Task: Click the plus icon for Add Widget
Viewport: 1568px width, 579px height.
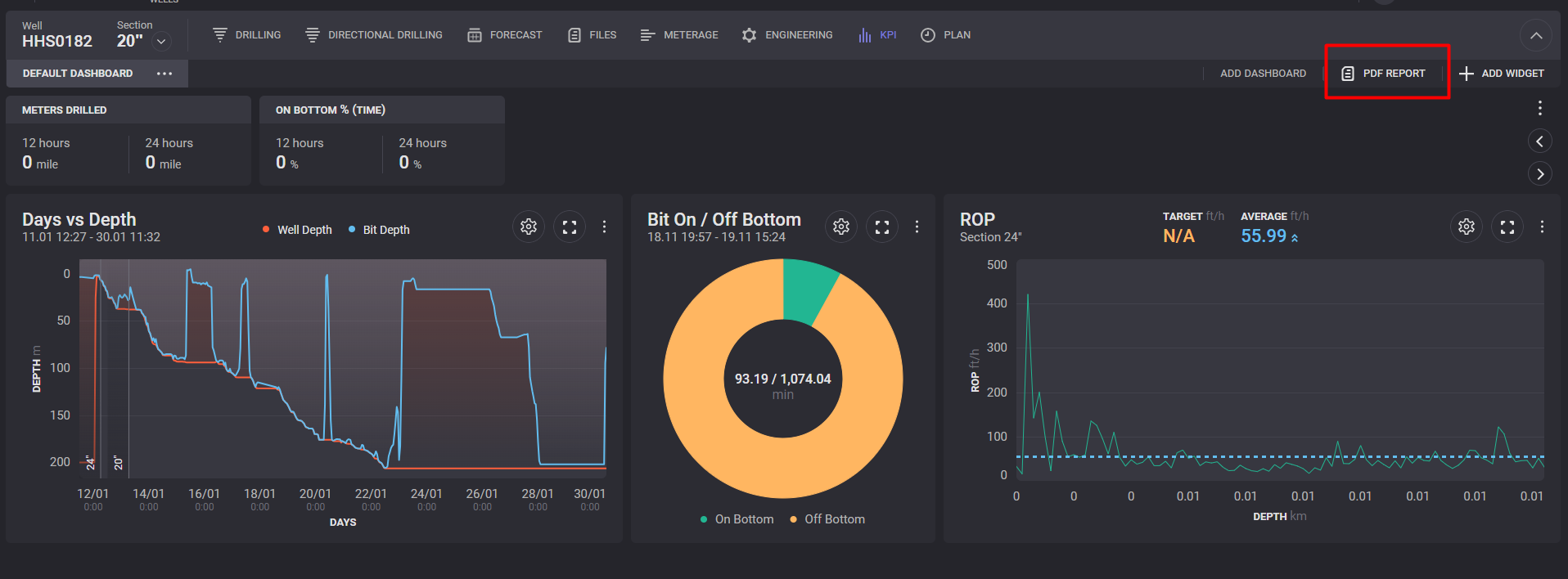Action: pos(1467,74)
